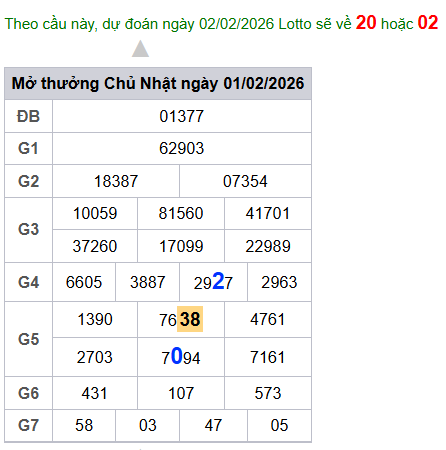
Task: Select G3 number 10059
Action: pyautogui.click(x=95, y=213)
